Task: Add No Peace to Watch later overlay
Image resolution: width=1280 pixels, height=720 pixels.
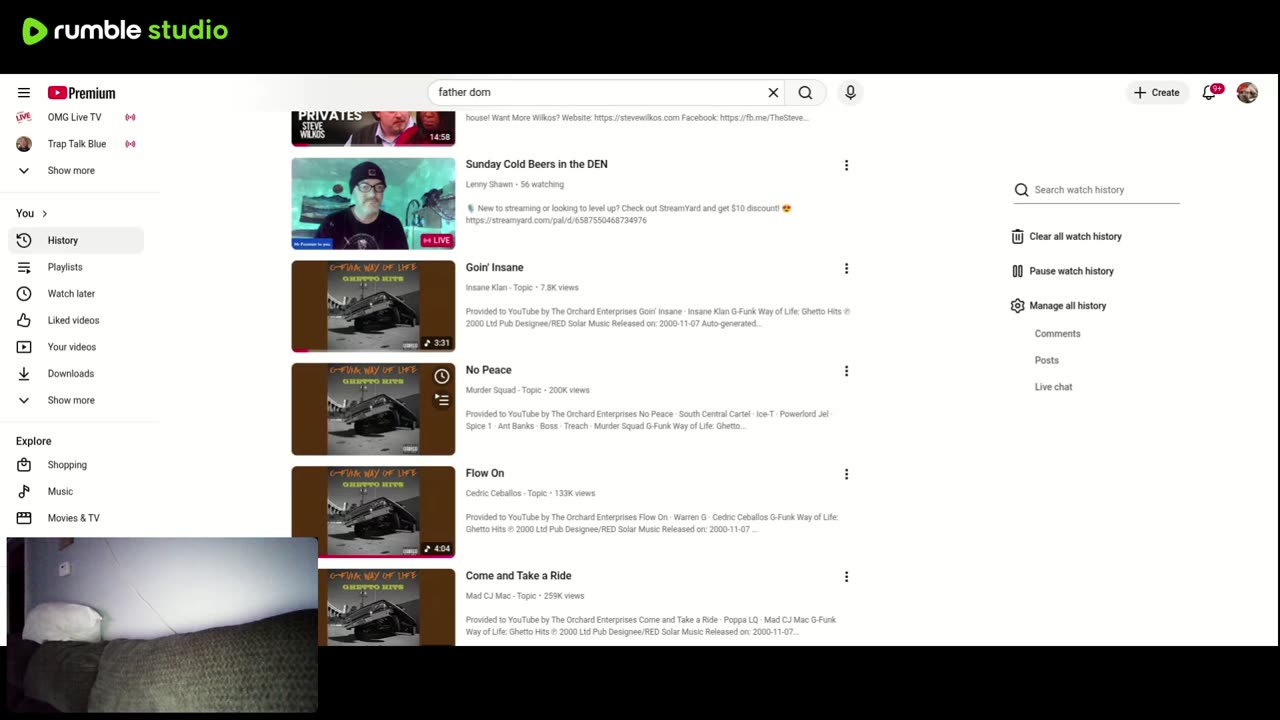Action: tap(442, 377)
